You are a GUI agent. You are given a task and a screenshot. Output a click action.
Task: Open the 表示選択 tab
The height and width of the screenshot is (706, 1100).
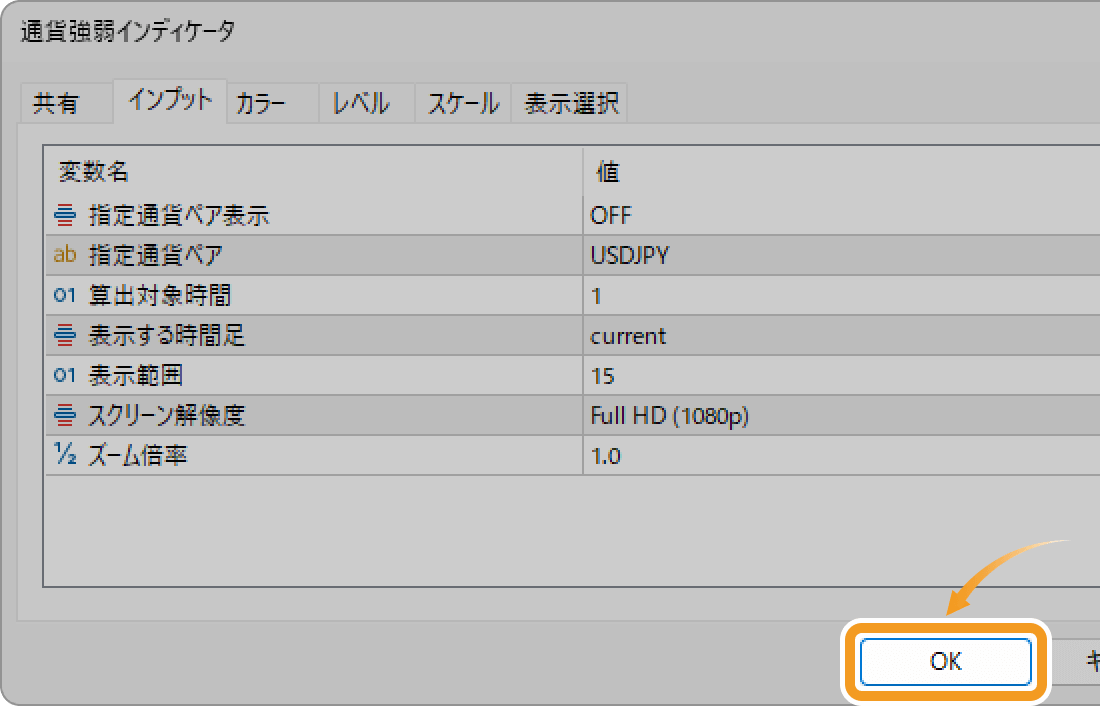click(x=570, y=103)
